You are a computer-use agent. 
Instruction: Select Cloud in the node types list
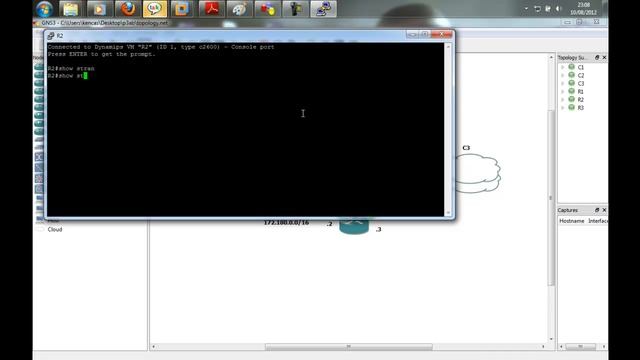point(55,229)
